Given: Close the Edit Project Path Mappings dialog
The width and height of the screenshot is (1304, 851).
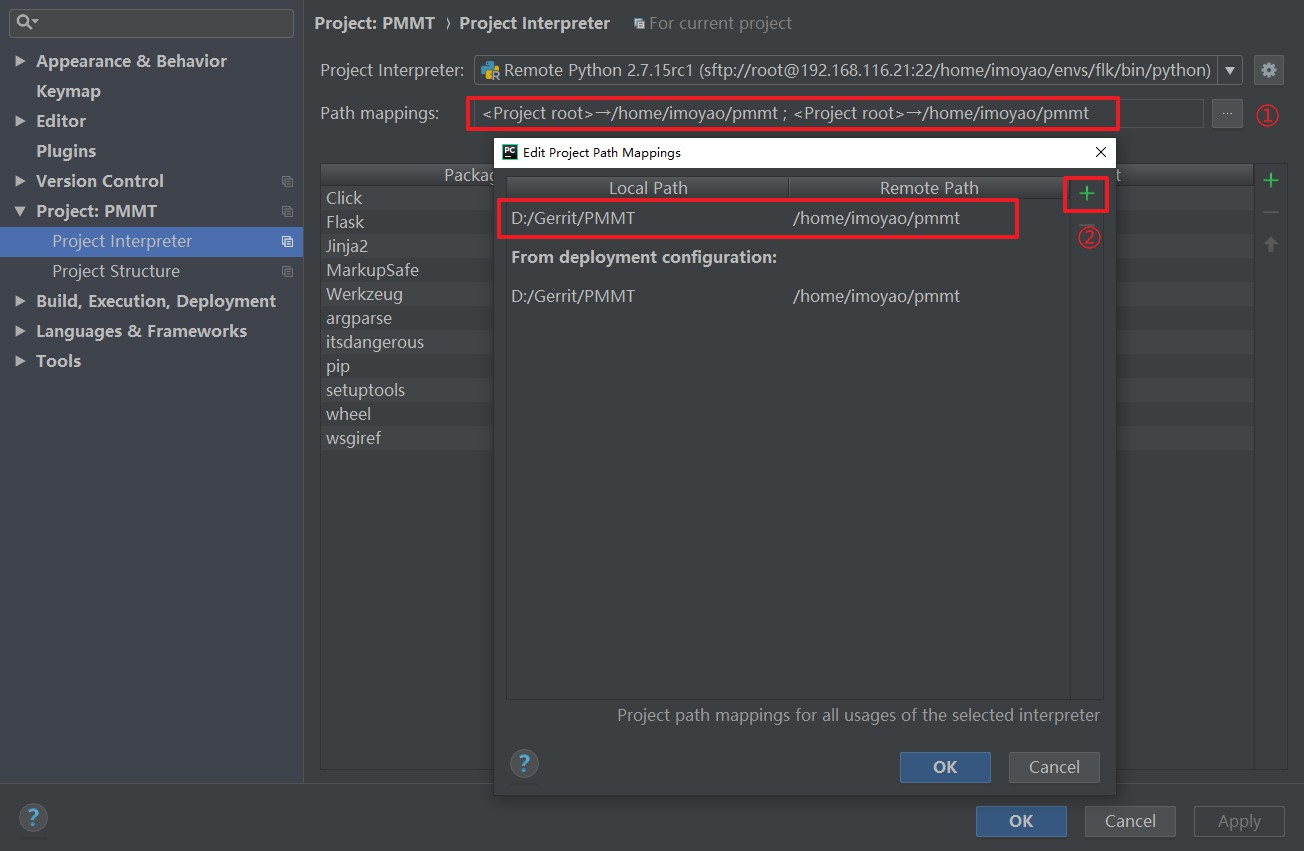Looking at the screenshot, I should point(1100,152).
